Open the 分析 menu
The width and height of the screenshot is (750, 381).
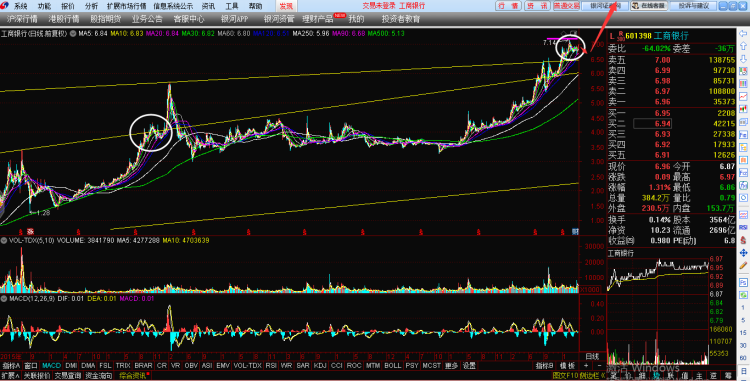click(91, 6)
